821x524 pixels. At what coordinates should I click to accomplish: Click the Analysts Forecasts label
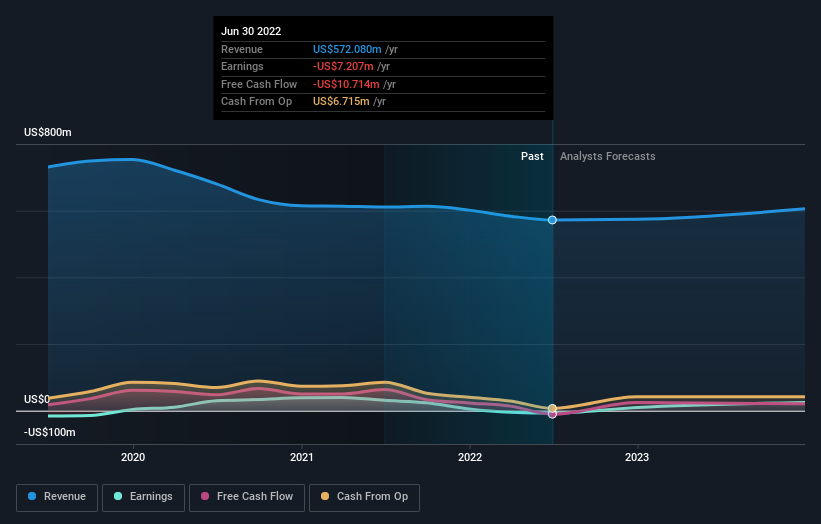[x=607, y=157]
